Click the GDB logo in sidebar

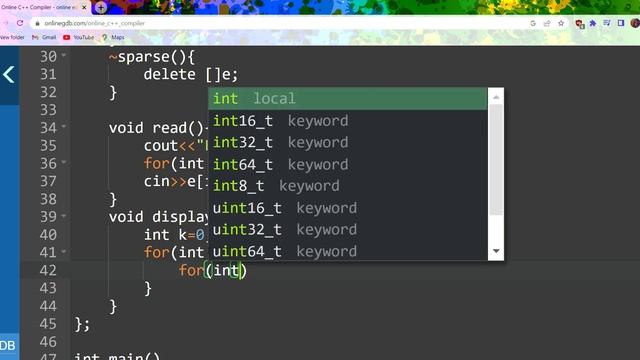[8, 345]
